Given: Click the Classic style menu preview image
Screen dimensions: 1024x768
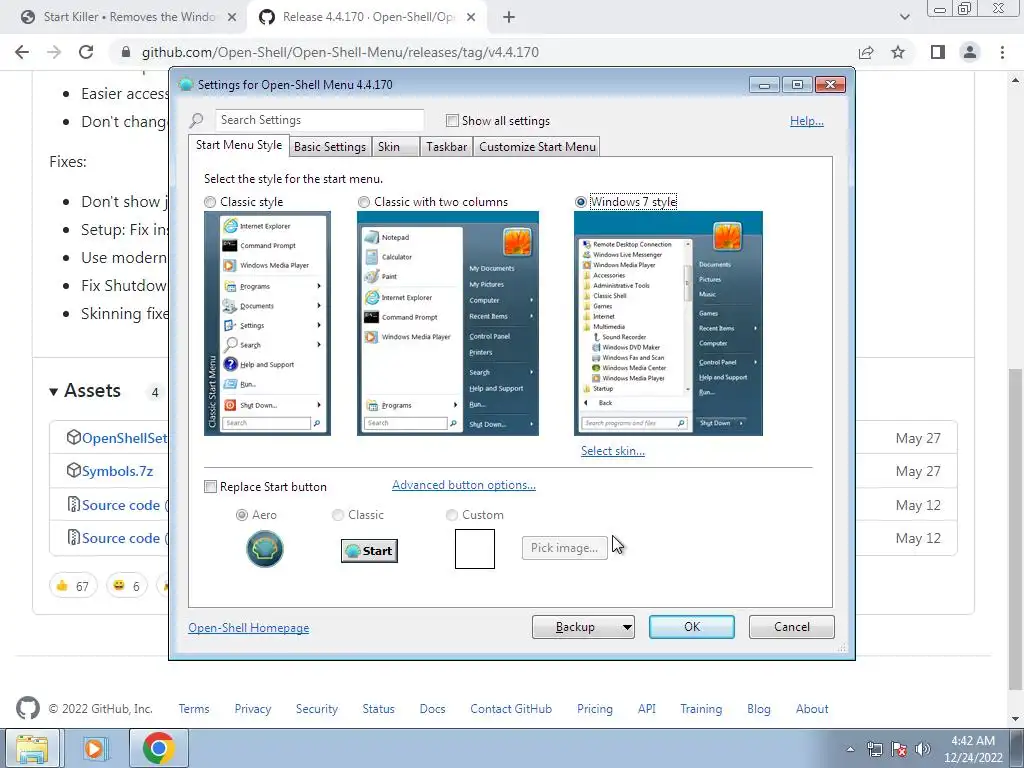Looking at the screenshot, I should (x=267, y=323).
